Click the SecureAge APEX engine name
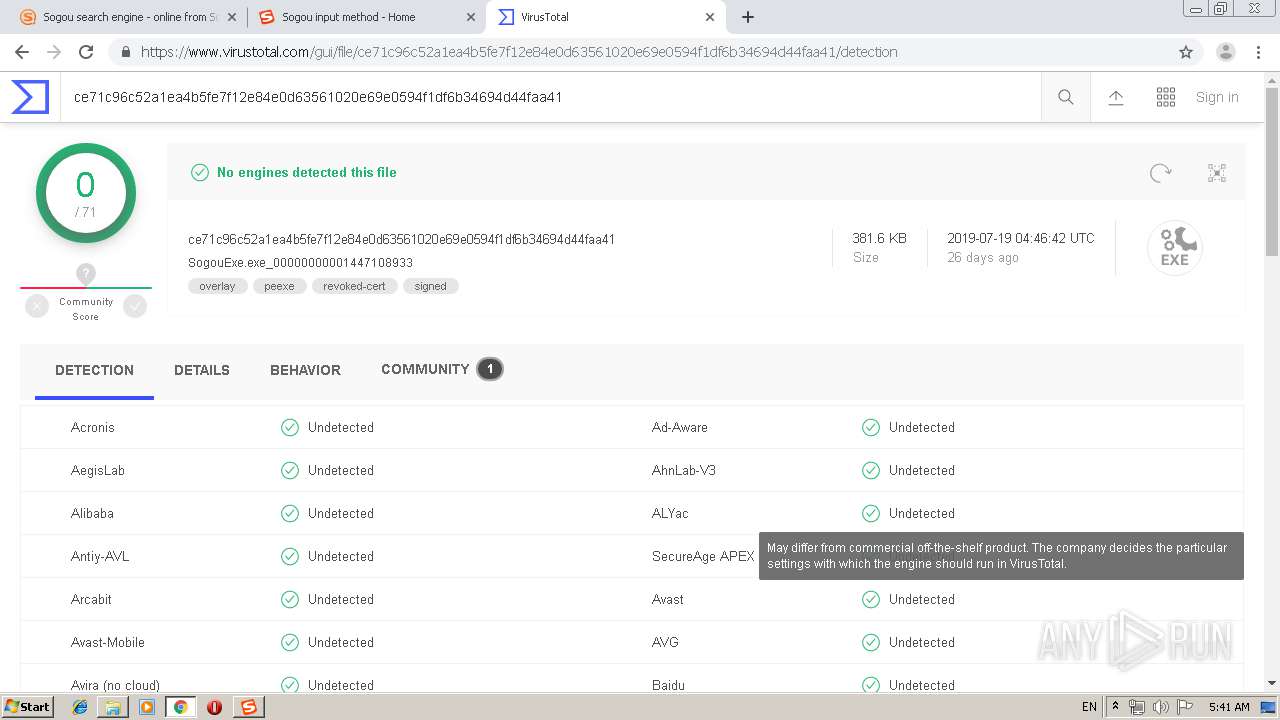This screenshot has height=720, width=1280. (703, 556)
